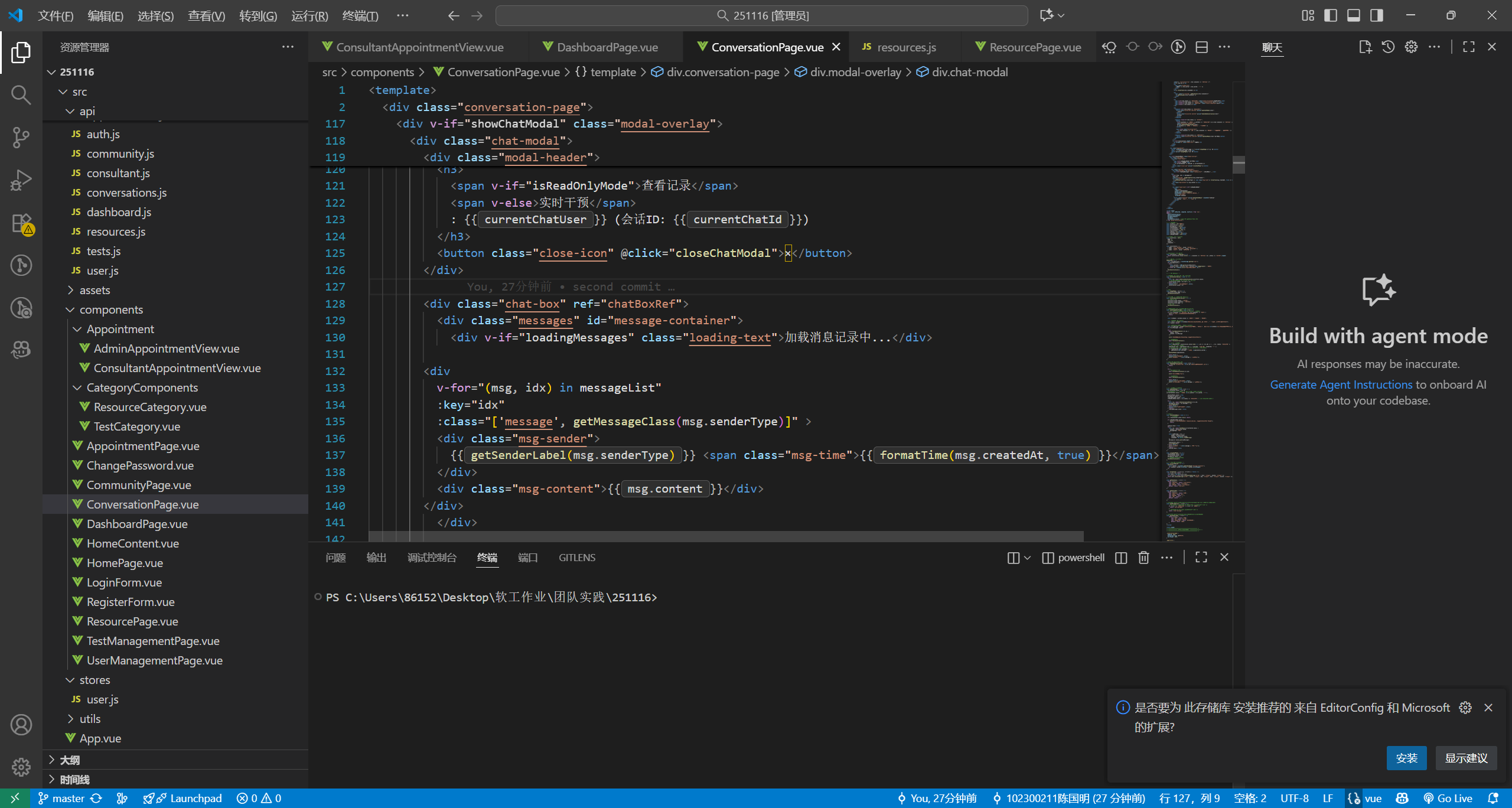Open Run and Debug view
This screenshot has width=1512, height=808.
click(x=21, y=180)
